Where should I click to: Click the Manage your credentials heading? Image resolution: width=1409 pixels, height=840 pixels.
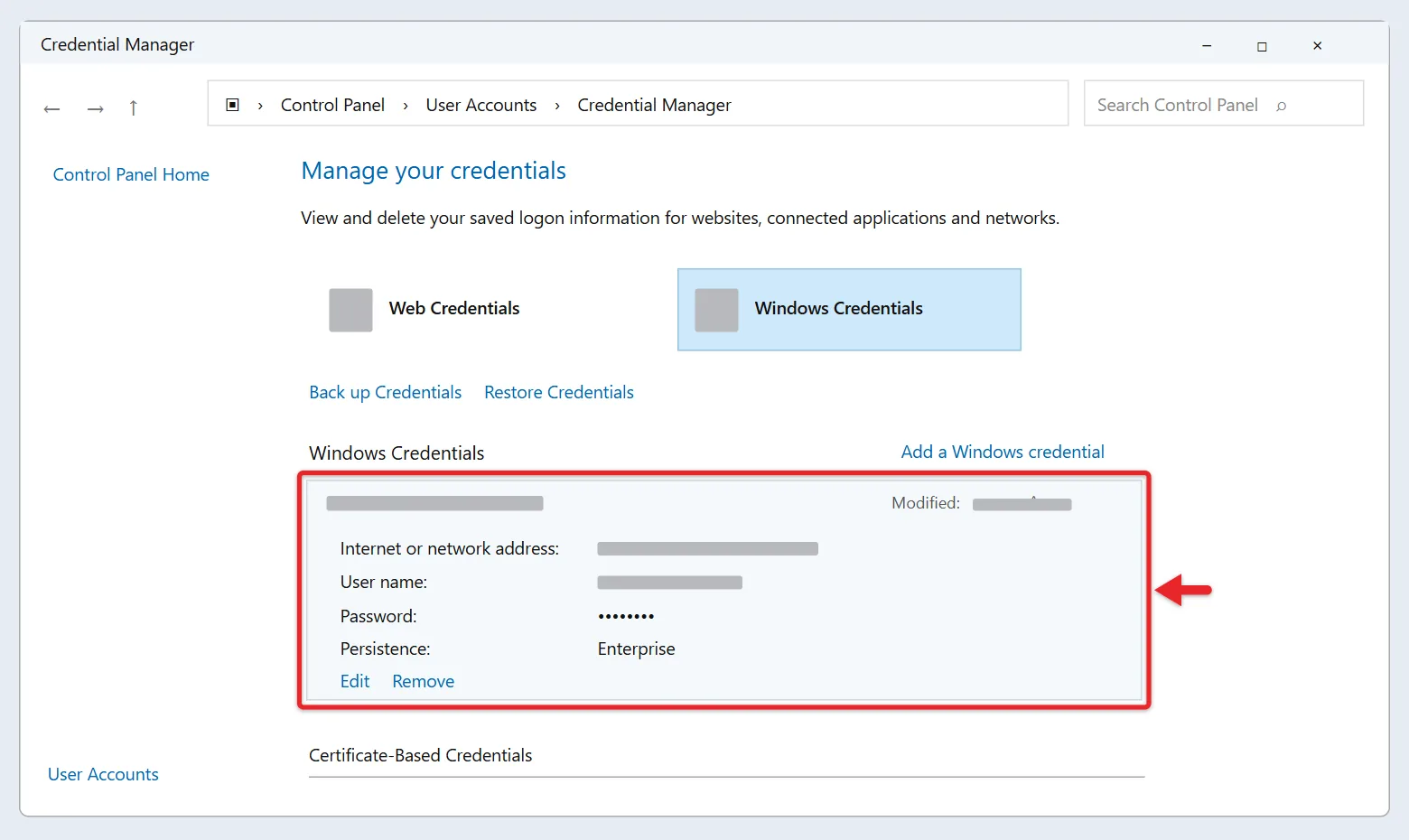434,171
